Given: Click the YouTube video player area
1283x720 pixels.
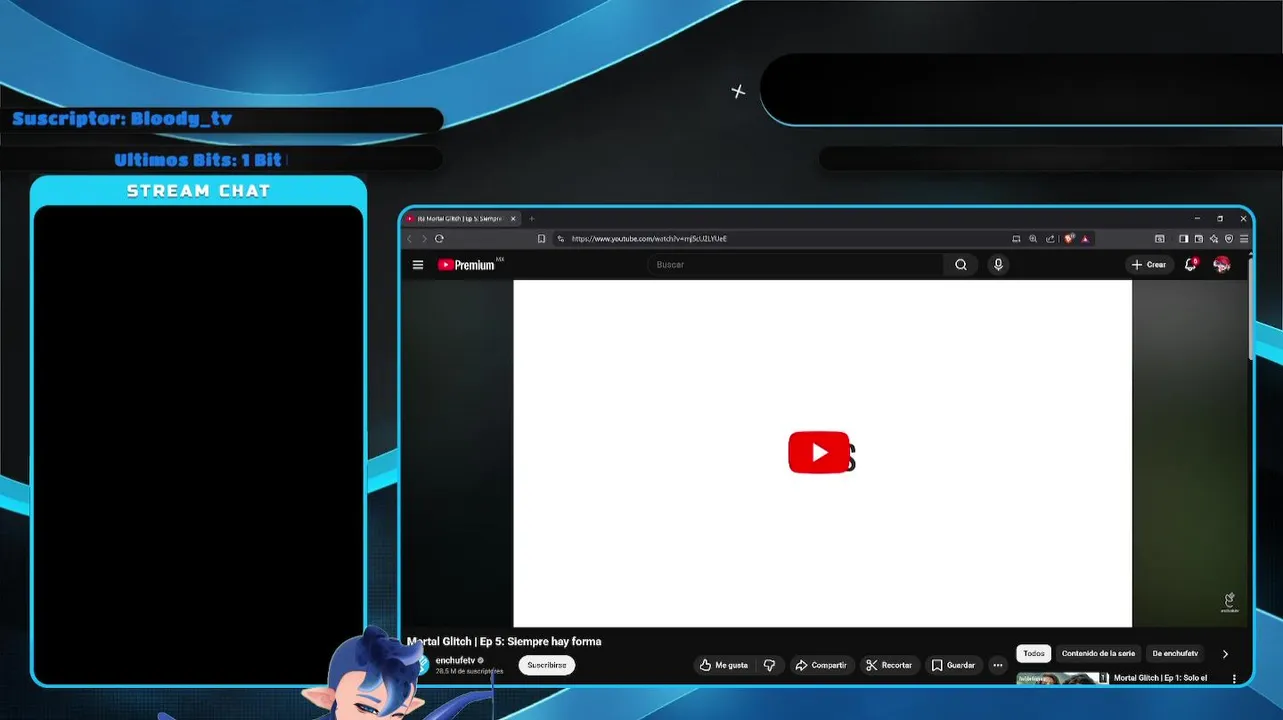Looking at the screenshot, I should pyautogui.click(x=822, y=453).
